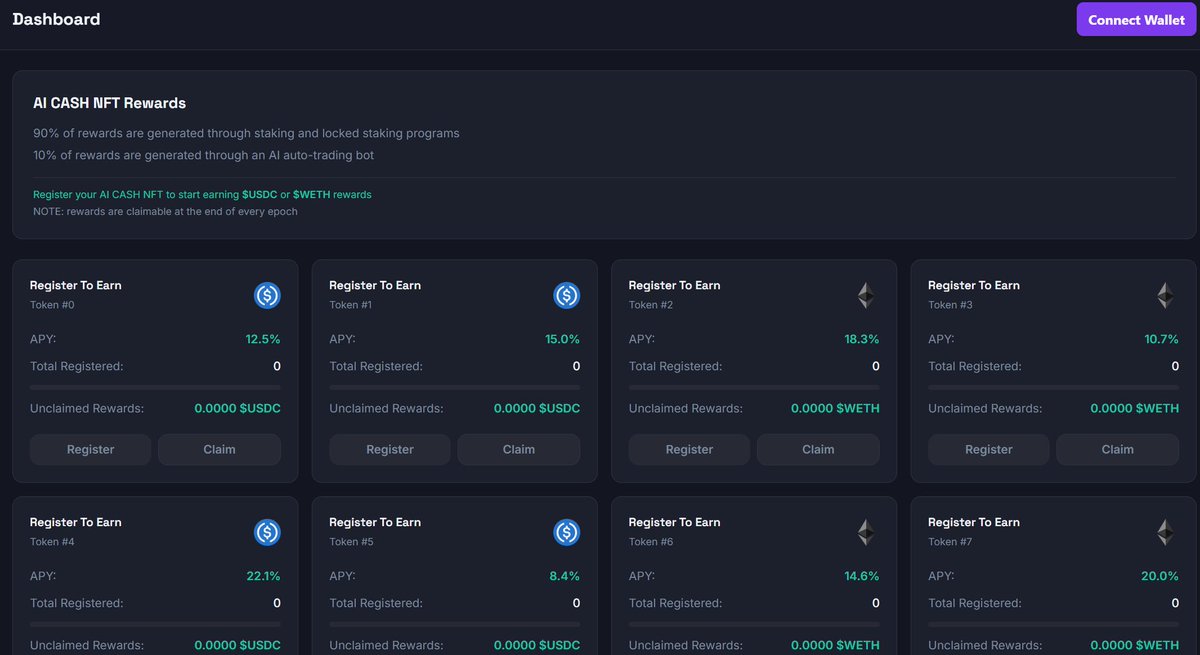The height and width of the screenshot is (655, 1200).
Task: Click the USDC coin icon on Token #1
Action: (566, 295)
